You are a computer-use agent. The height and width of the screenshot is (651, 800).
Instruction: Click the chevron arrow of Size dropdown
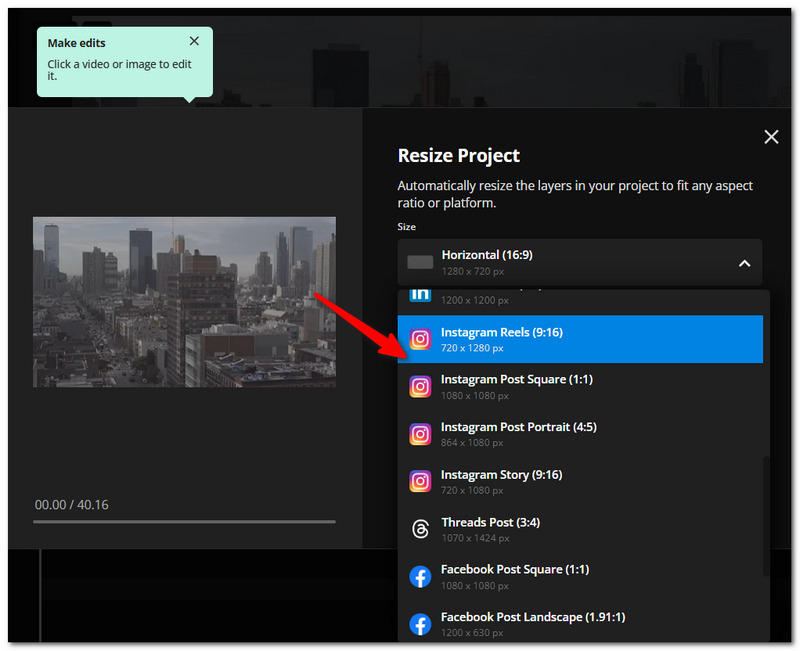pos(744,263)
